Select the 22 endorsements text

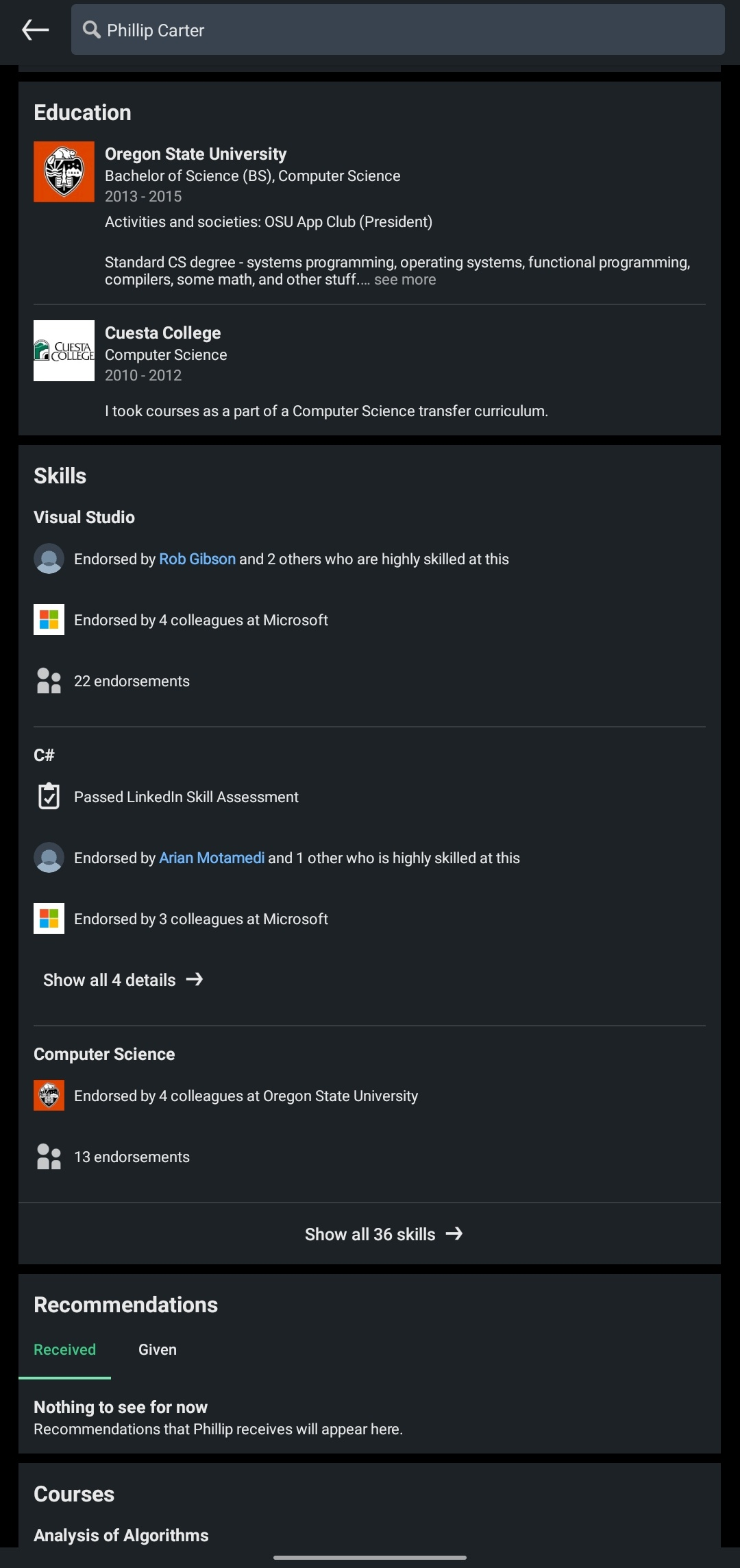pos(132,681)
